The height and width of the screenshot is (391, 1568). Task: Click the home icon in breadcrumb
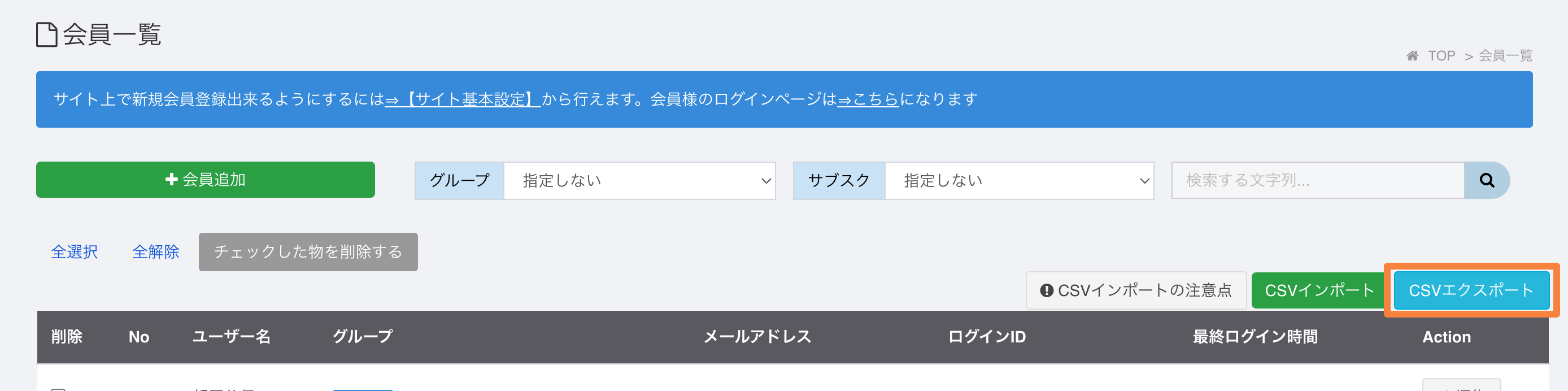coord(1412,56)
